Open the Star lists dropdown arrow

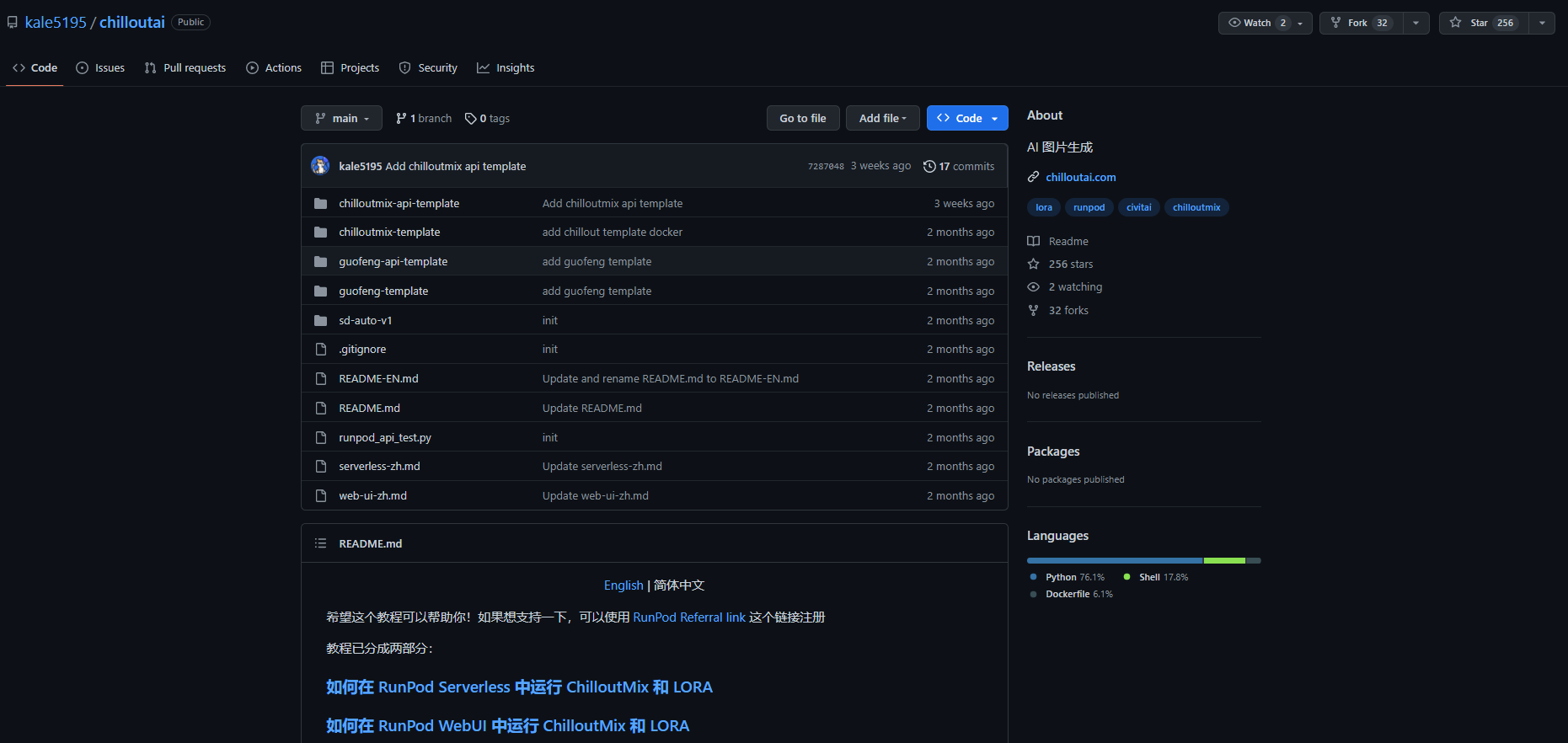[1542, 23]
